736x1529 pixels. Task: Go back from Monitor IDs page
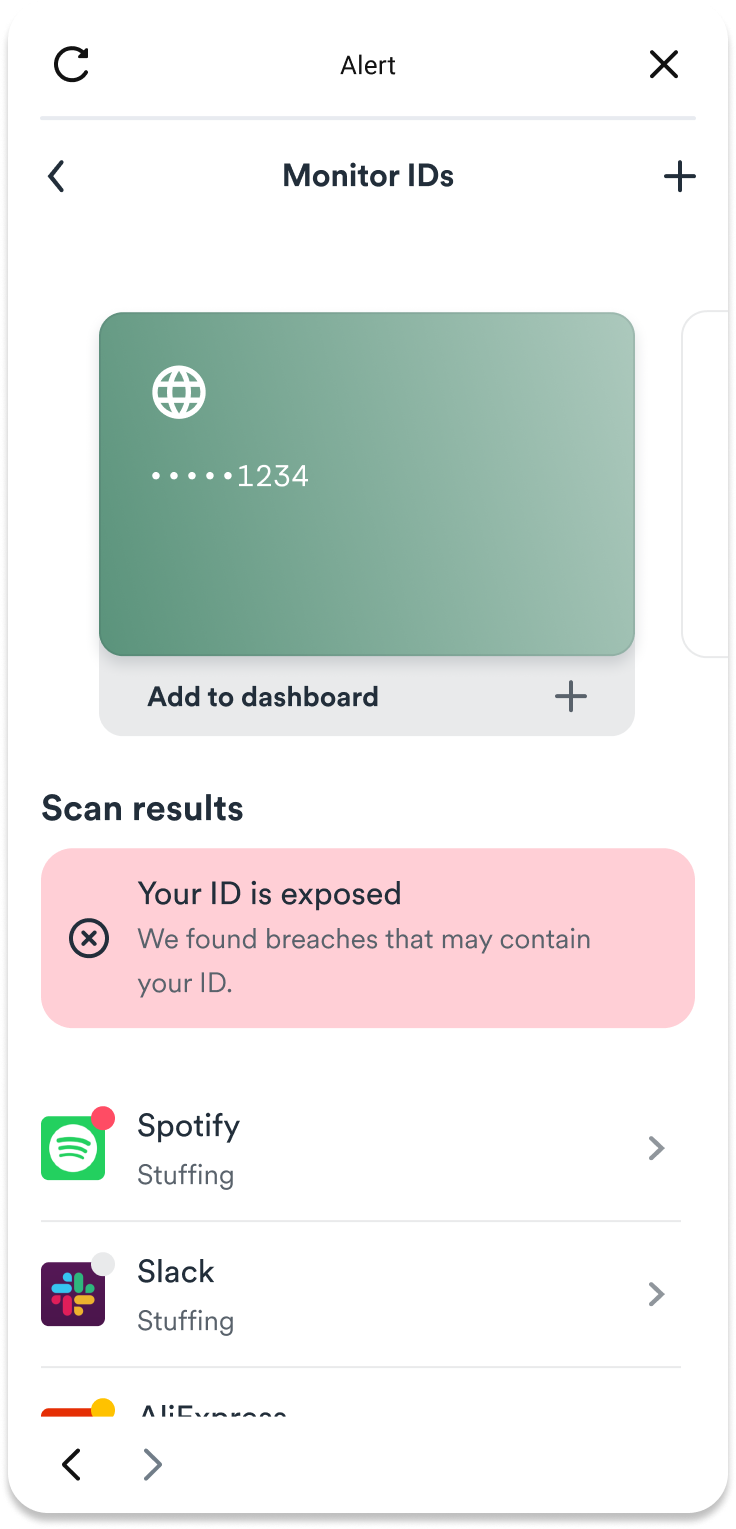57,177
